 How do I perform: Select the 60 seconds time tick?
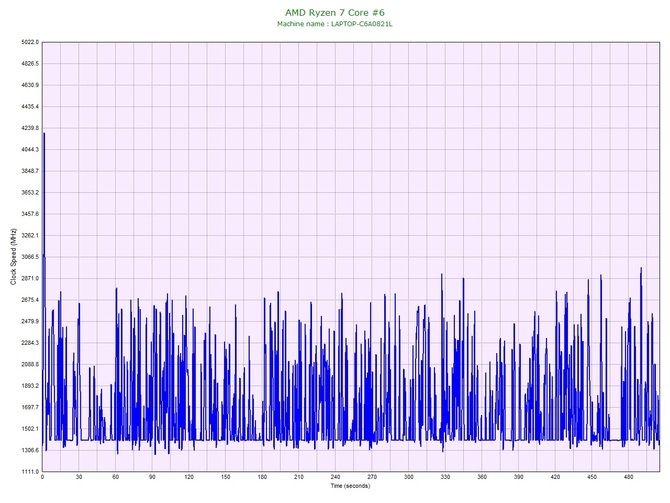point(115,477)
